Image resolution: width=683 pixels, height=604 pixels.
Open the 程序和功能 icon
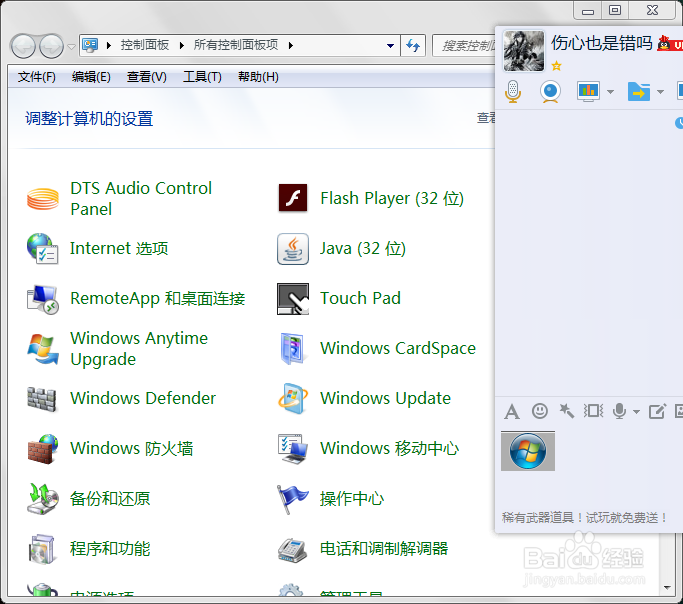click(42, 549)
